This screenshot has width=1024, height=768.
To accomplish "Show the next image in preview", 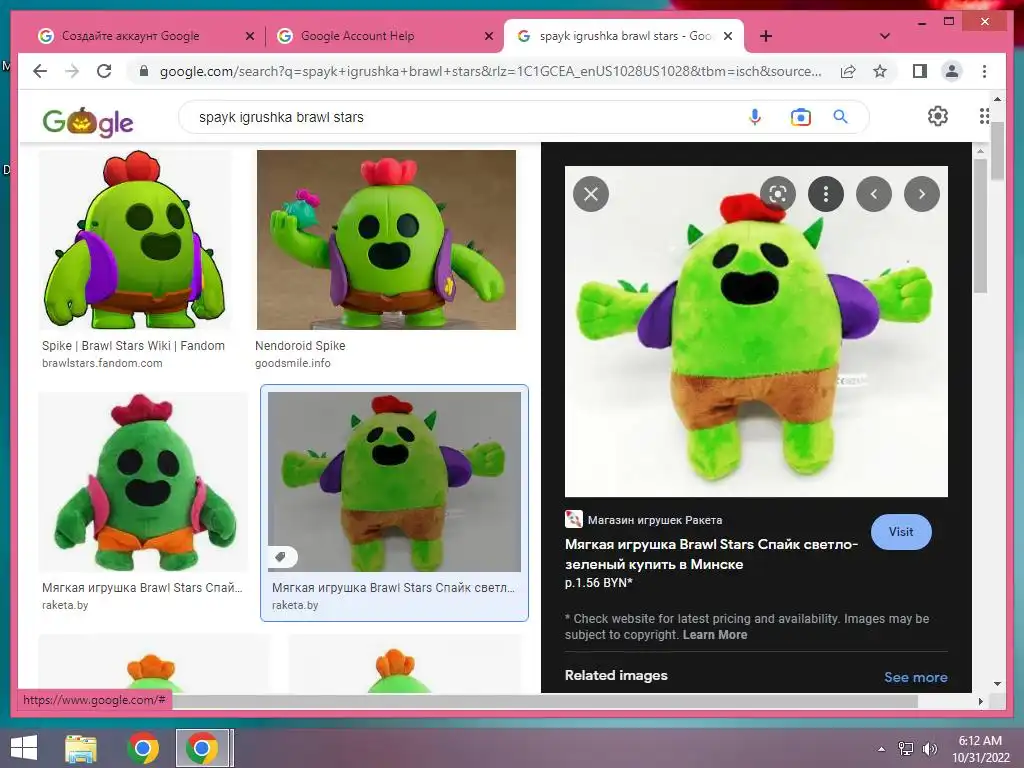I will [922, 194].
